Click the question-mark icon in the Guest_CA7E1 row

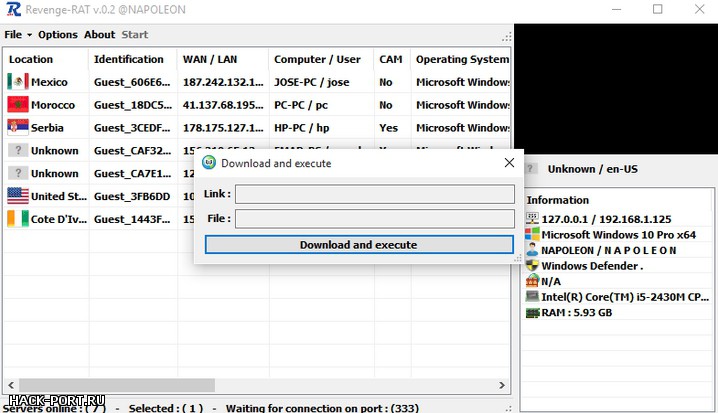(x=18, y=173)
